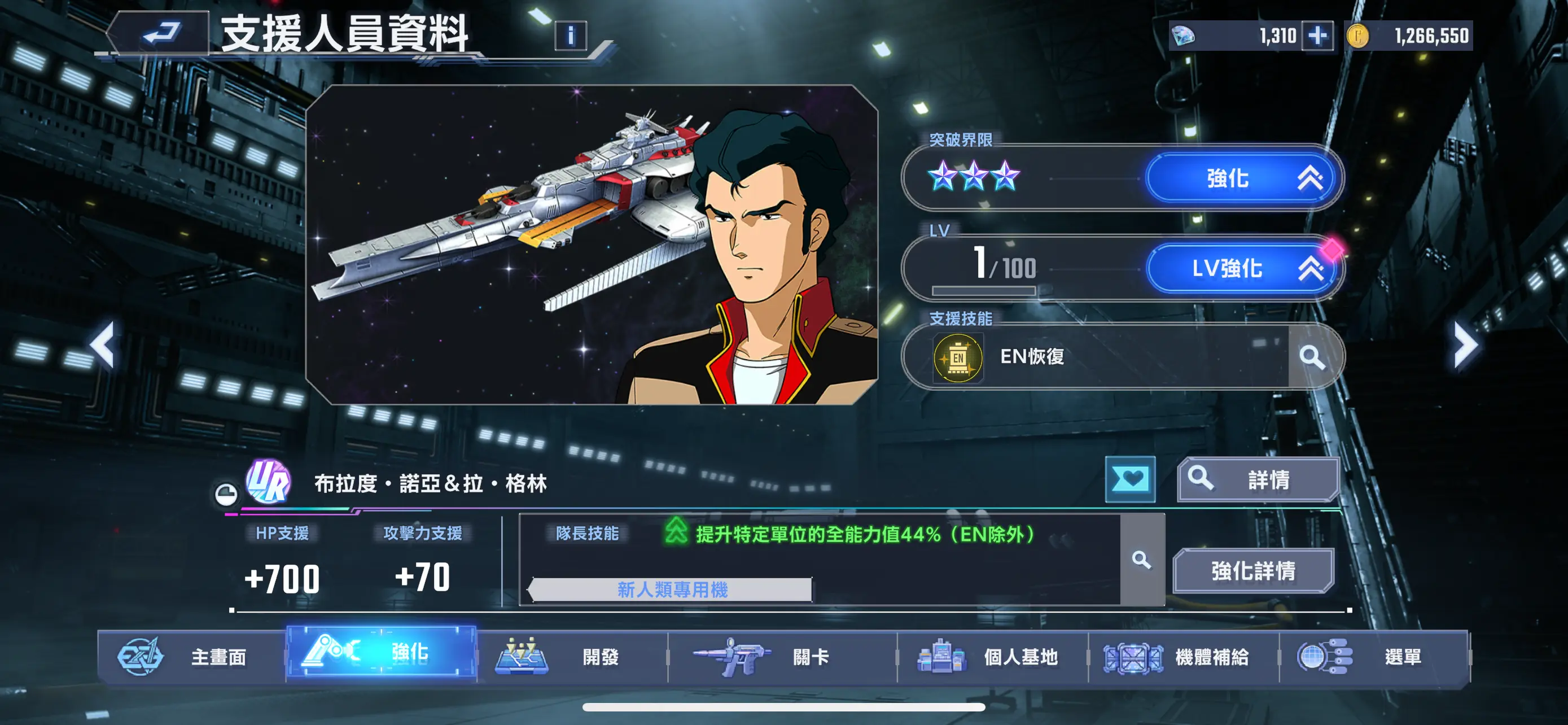Screen dimensions: 1568x725
Task: Open the 關卡 stages tab
Action: click(x=782, y=657)
